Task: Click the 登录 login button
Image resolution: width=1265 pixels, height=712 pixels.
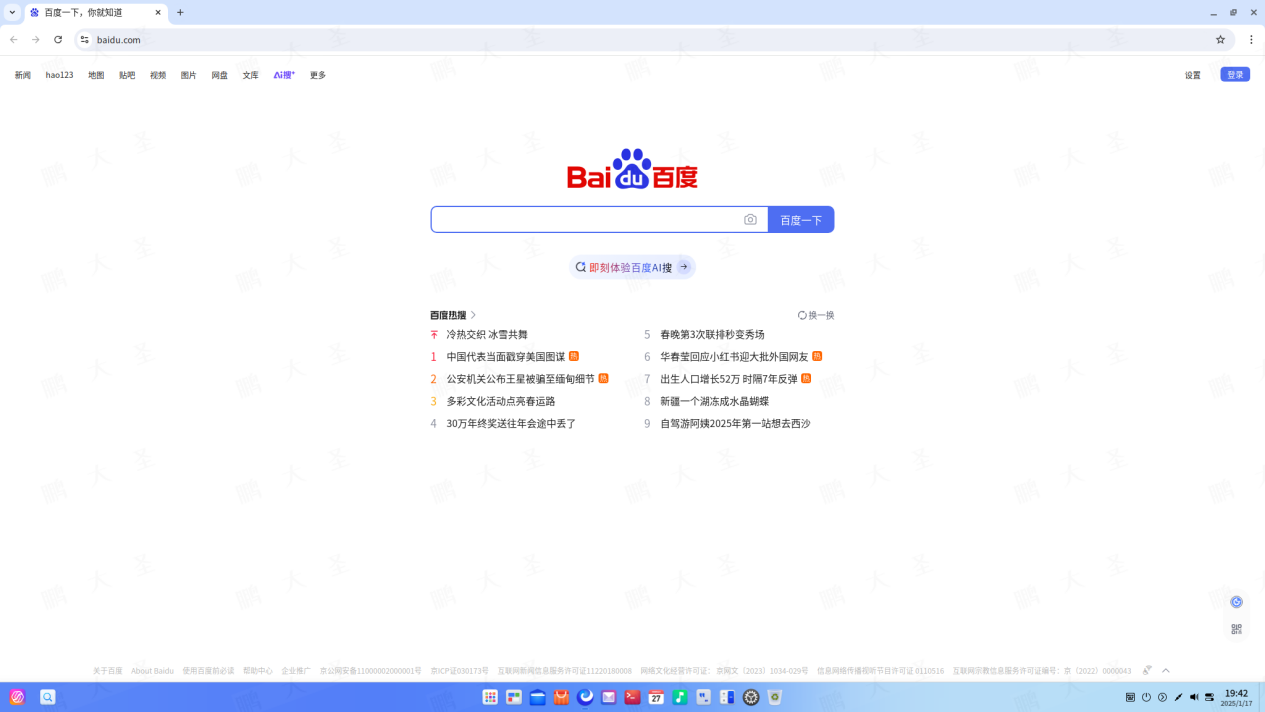Action: 1235,75
